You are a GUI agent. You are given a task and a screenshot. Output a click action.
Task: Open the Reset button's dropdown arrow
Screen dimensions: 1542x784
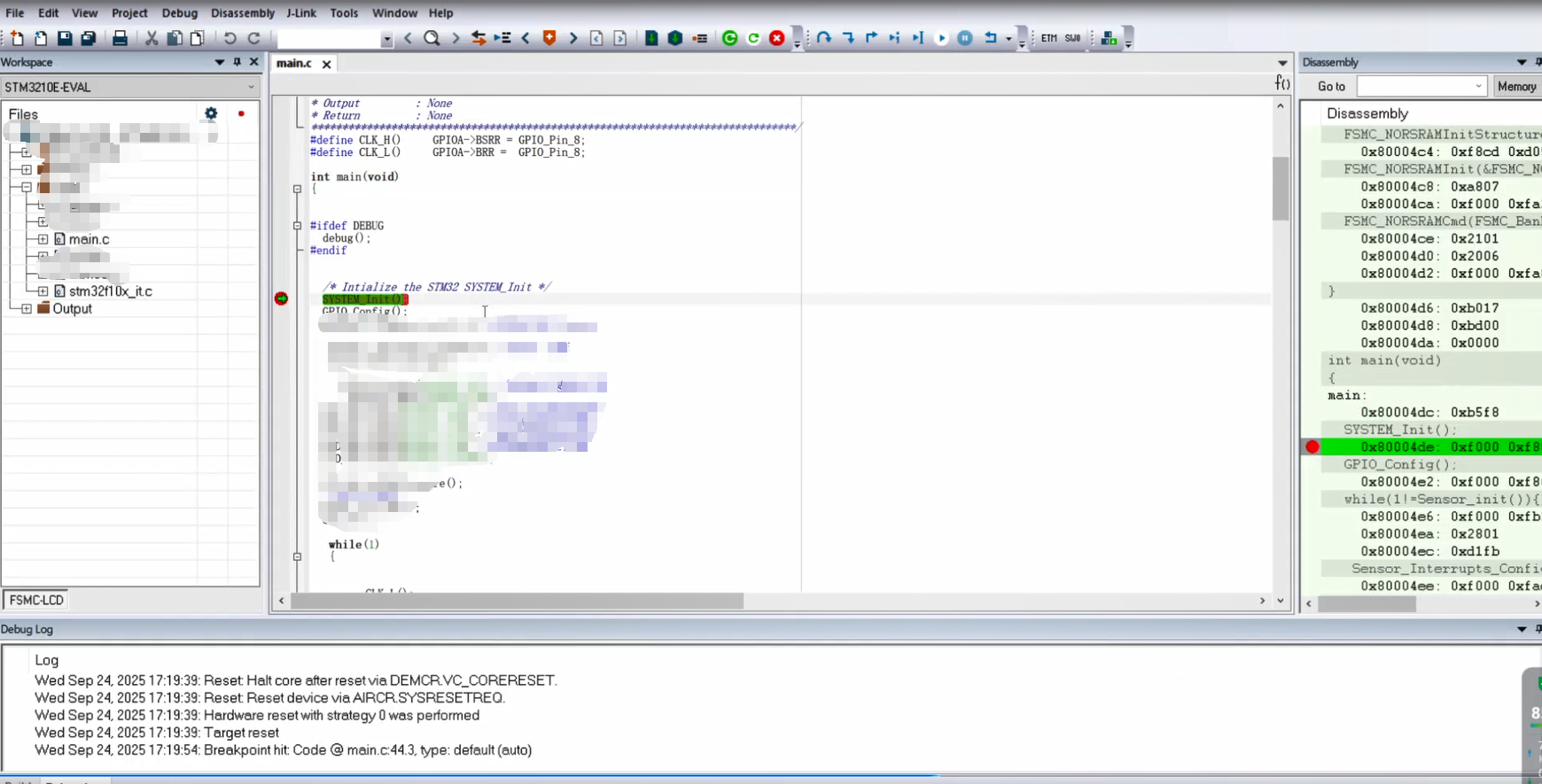[x=1009, y=39]
